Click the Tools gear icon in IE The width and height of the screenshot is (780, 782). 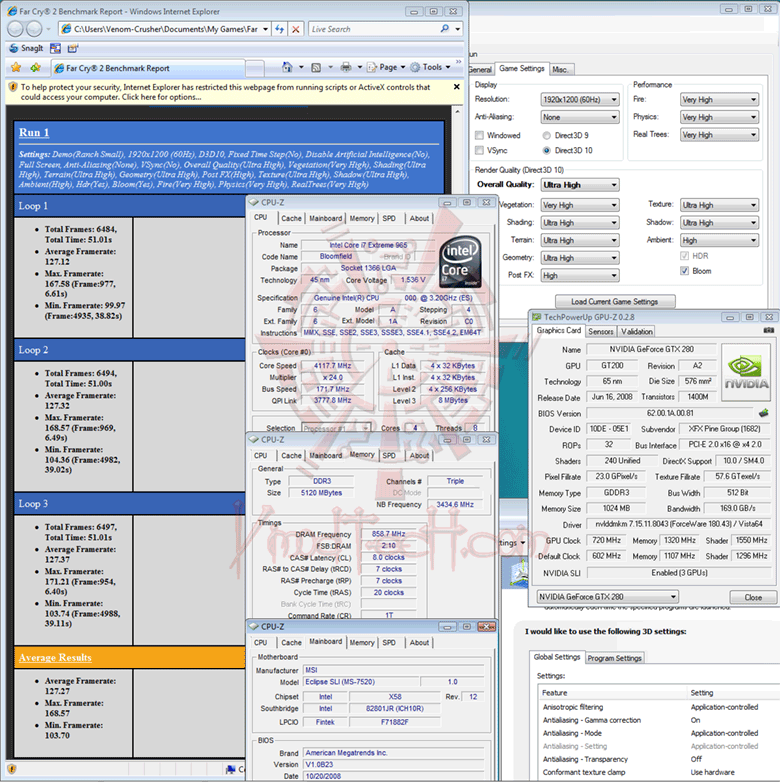415,67
